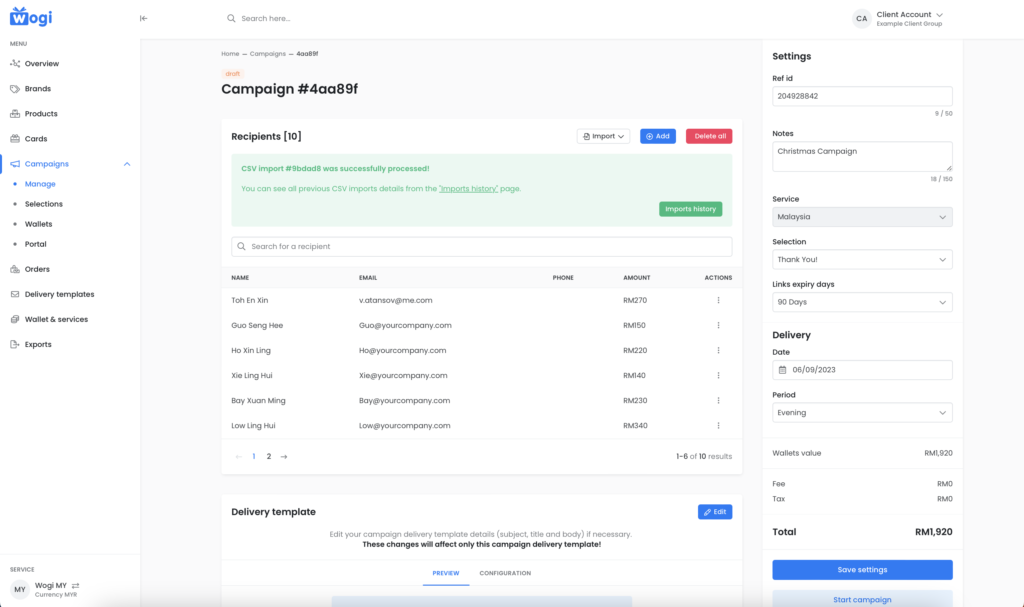Open the Exports sidebar icon
This screenshot has width=1024, height=607.
[x=15, y=344]
